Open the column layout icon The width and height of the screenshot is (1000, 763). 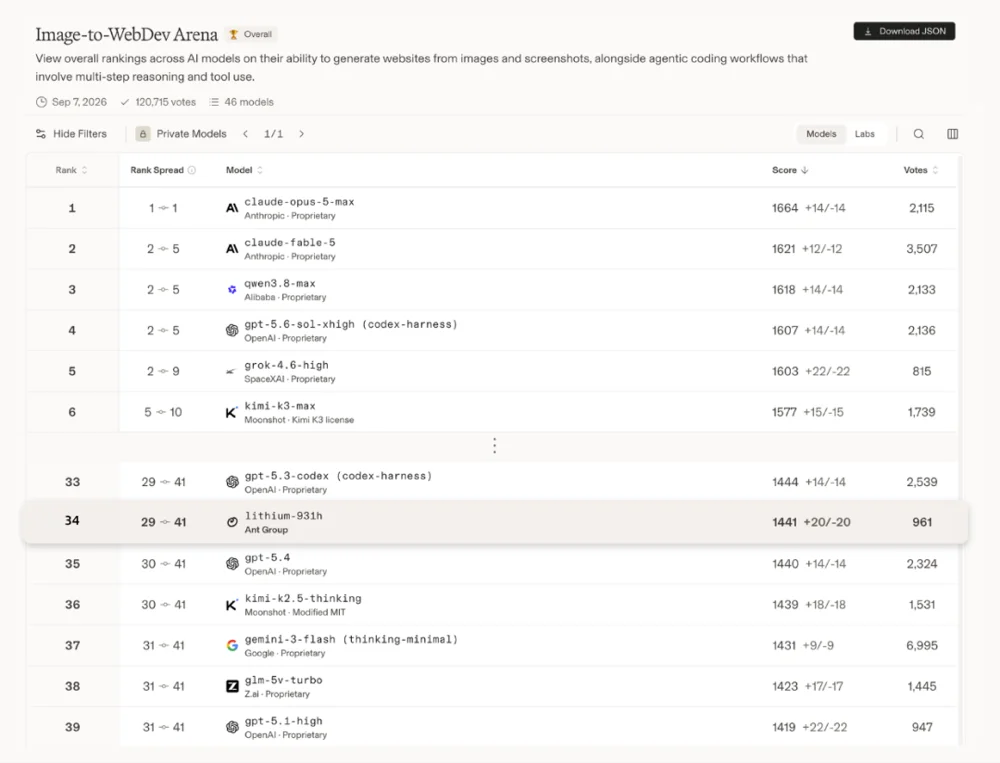pyautogui.click(x=952, y=134)
